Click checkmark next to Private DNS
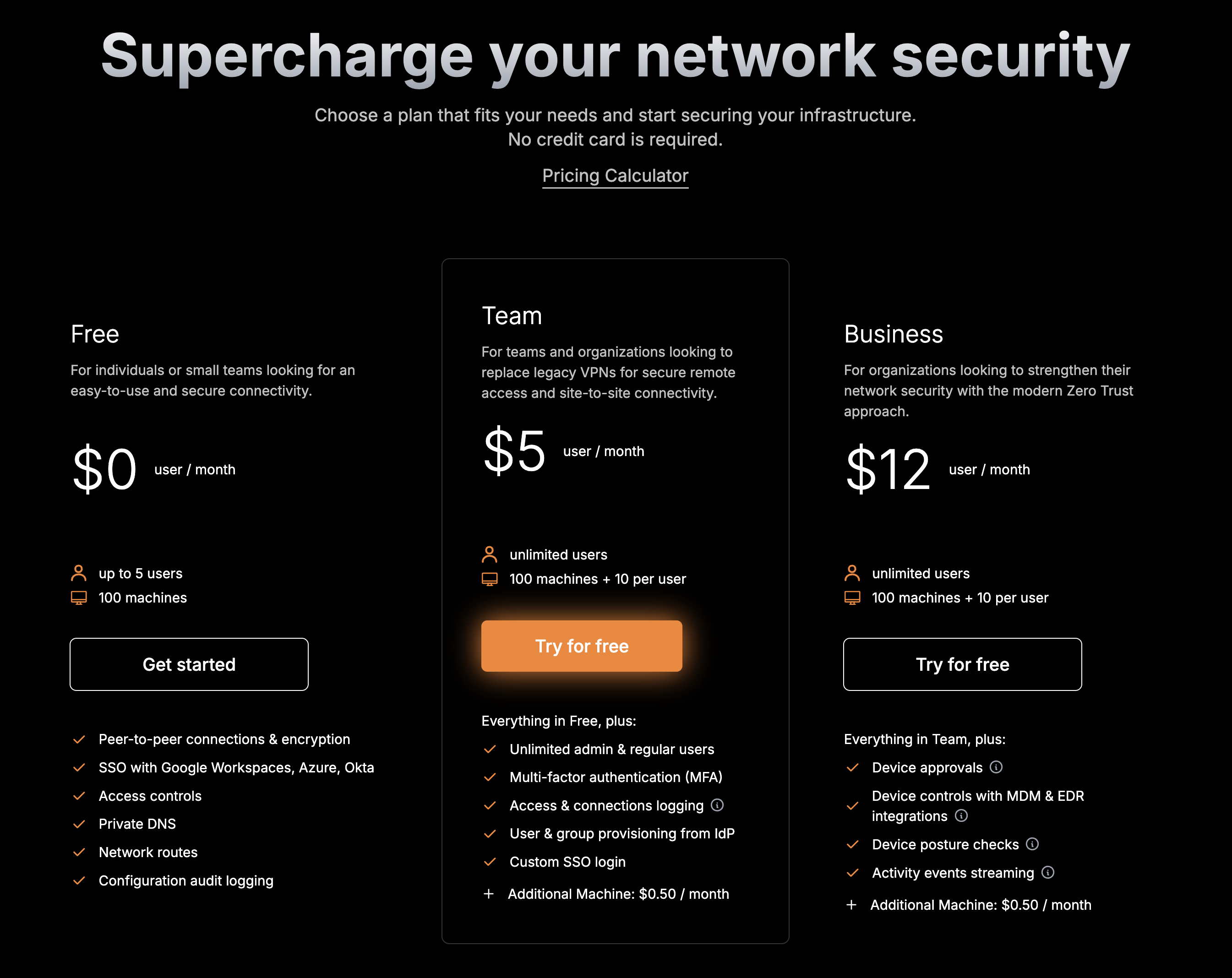The width and height of the screenshot is (1232, 978). coord(79,824)
